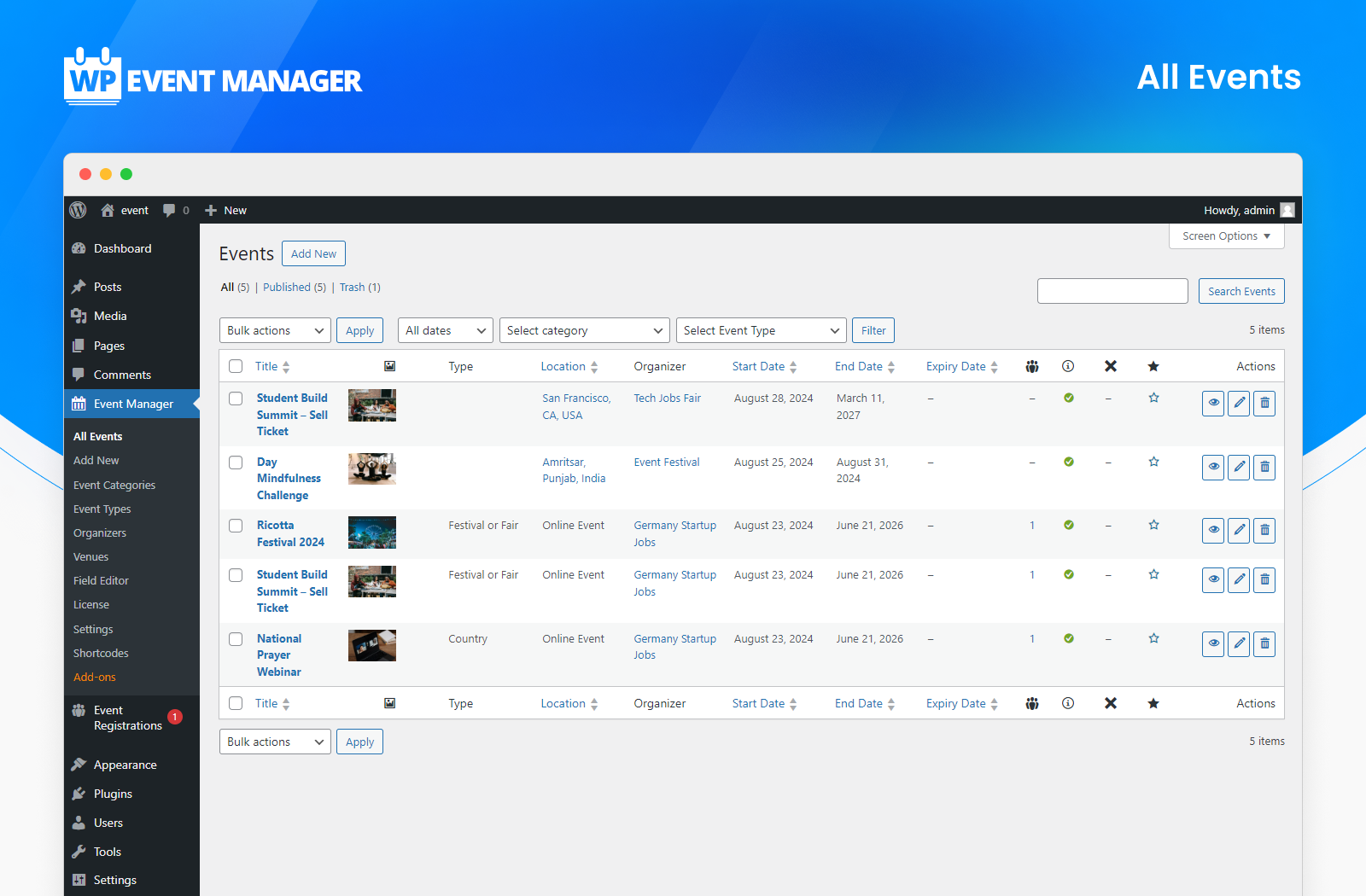Click the info status icon column header
This screenshot has width=1366, height=896.
pyautogui.click(x=1068, y=366)
